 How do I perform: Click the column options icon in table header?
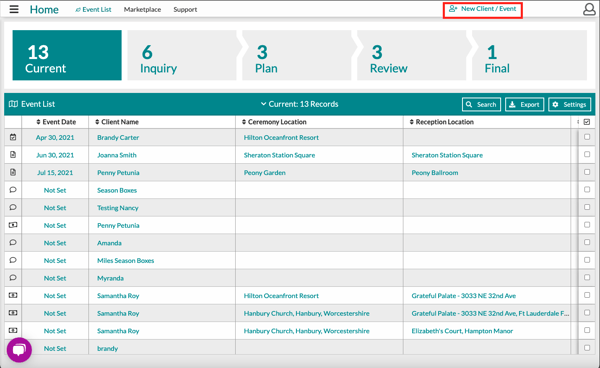(x=578, y=122)
